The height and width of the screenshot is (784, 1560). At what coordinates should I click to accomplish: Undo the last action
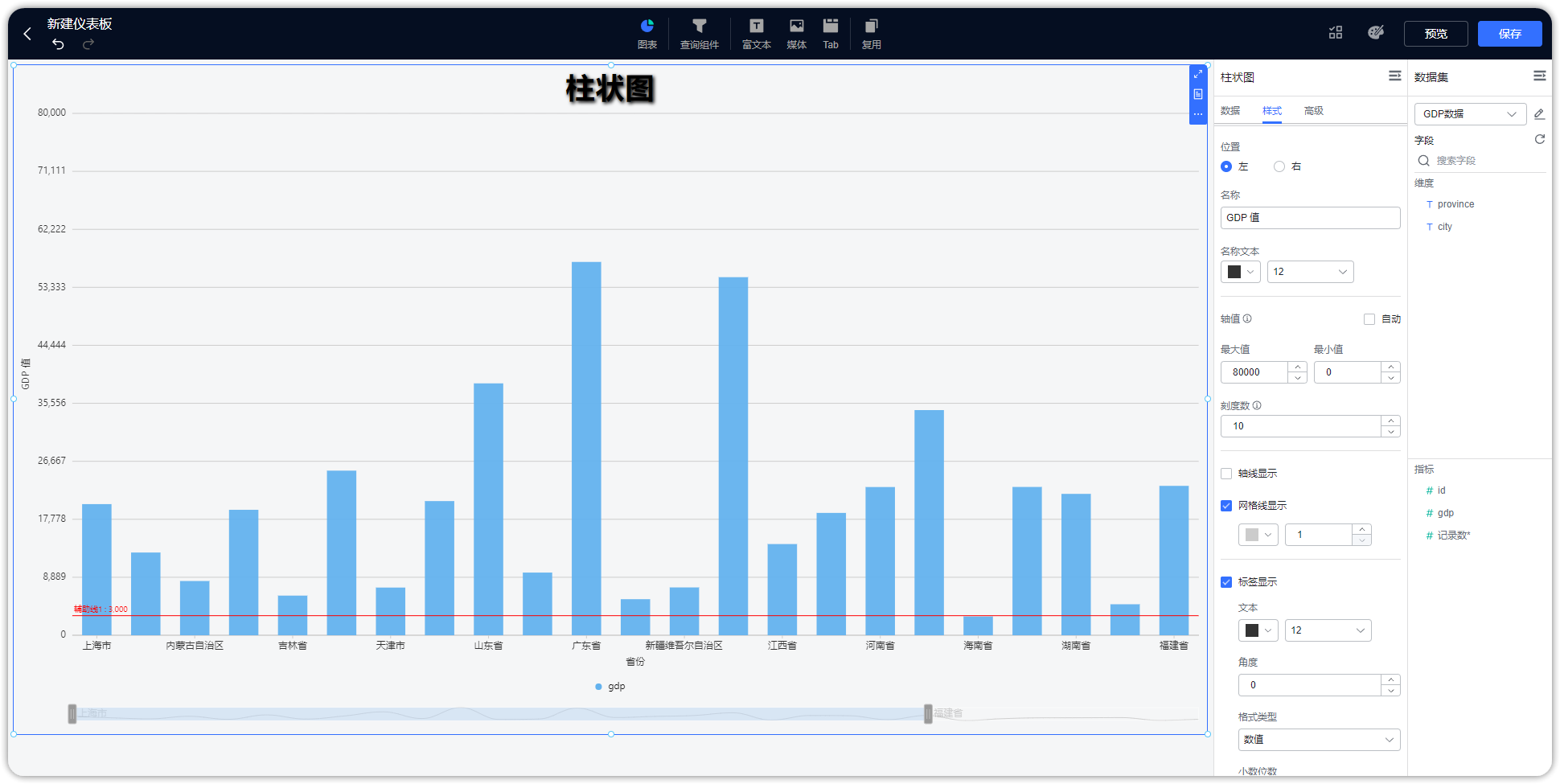click(58, 43)
